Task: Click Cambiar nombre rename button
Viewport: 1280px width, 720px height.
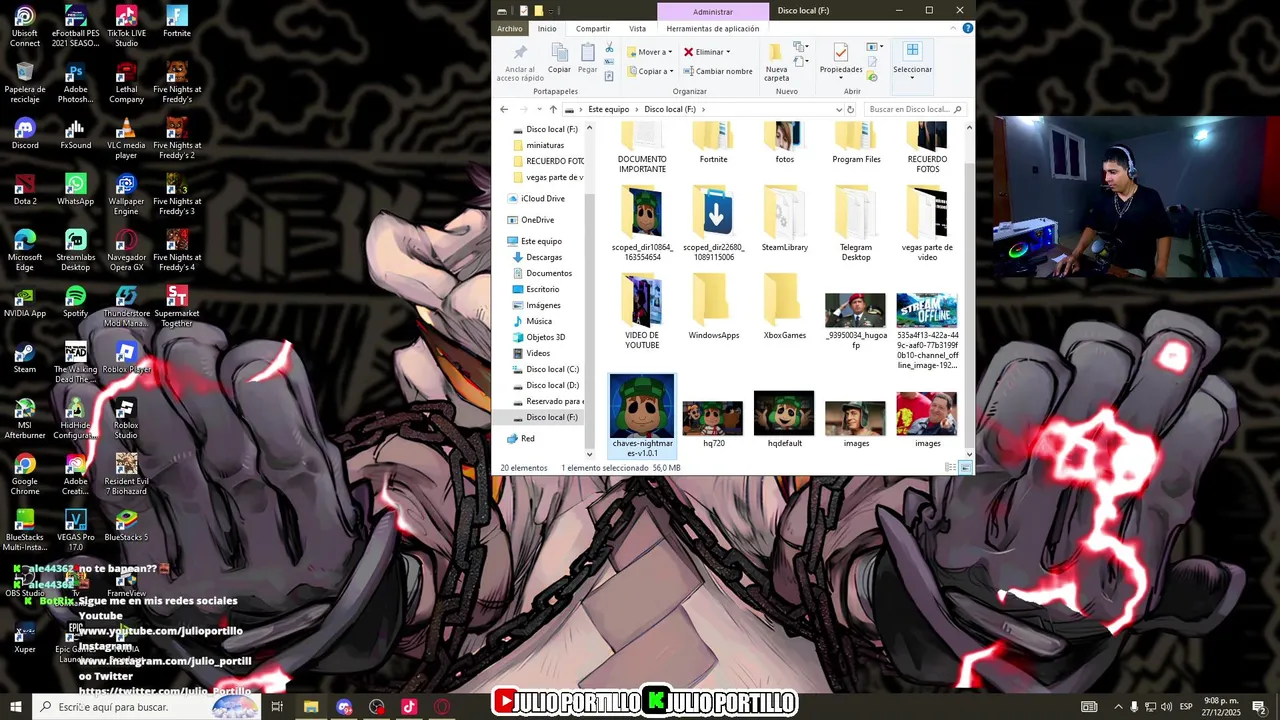Action: pos(718,71)
